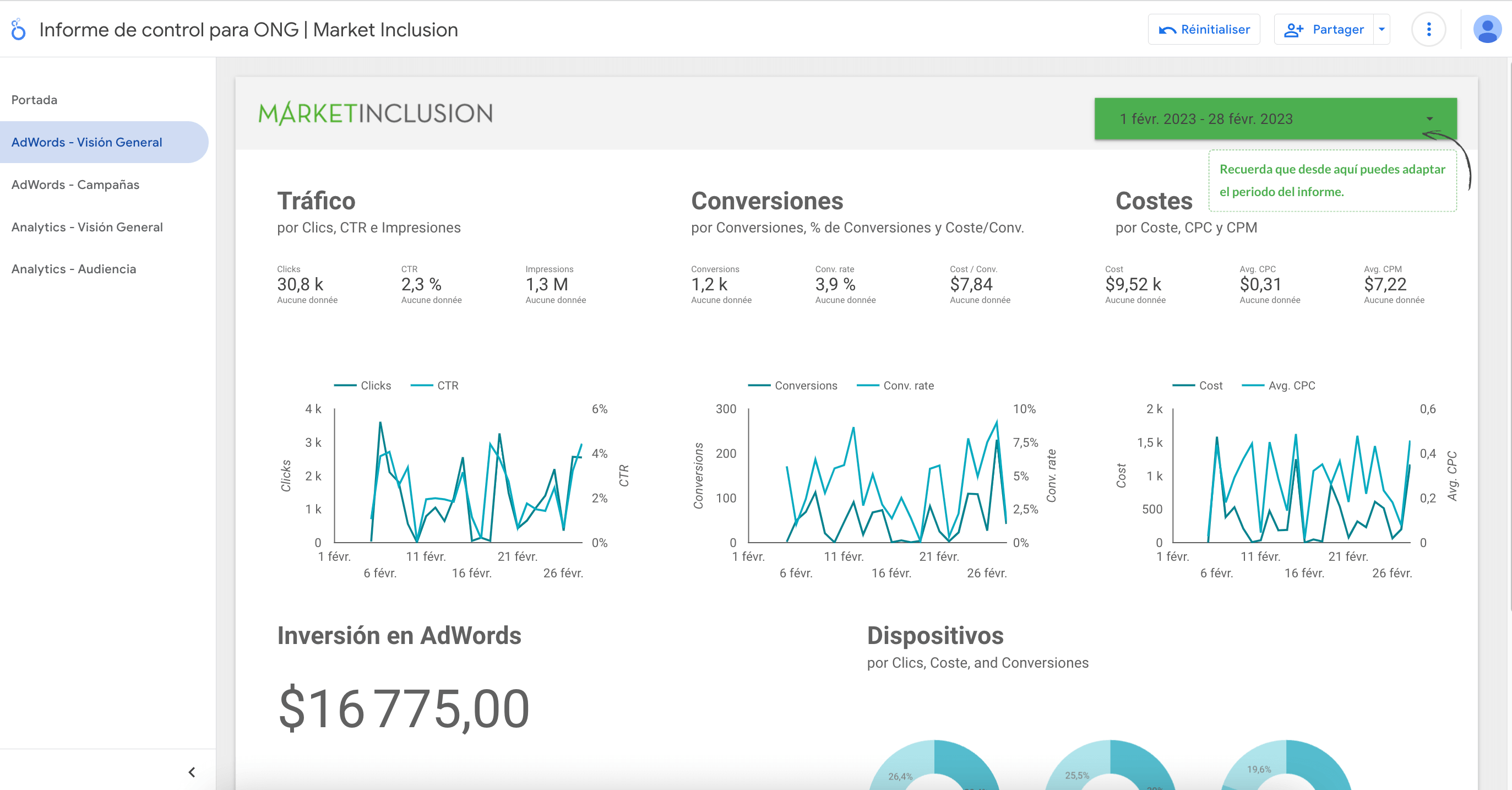This screenshot has width=1512, height=790.
Task: Click the date range dropdown arrow
Action: pyautogui.click(x=1430, y=118)
